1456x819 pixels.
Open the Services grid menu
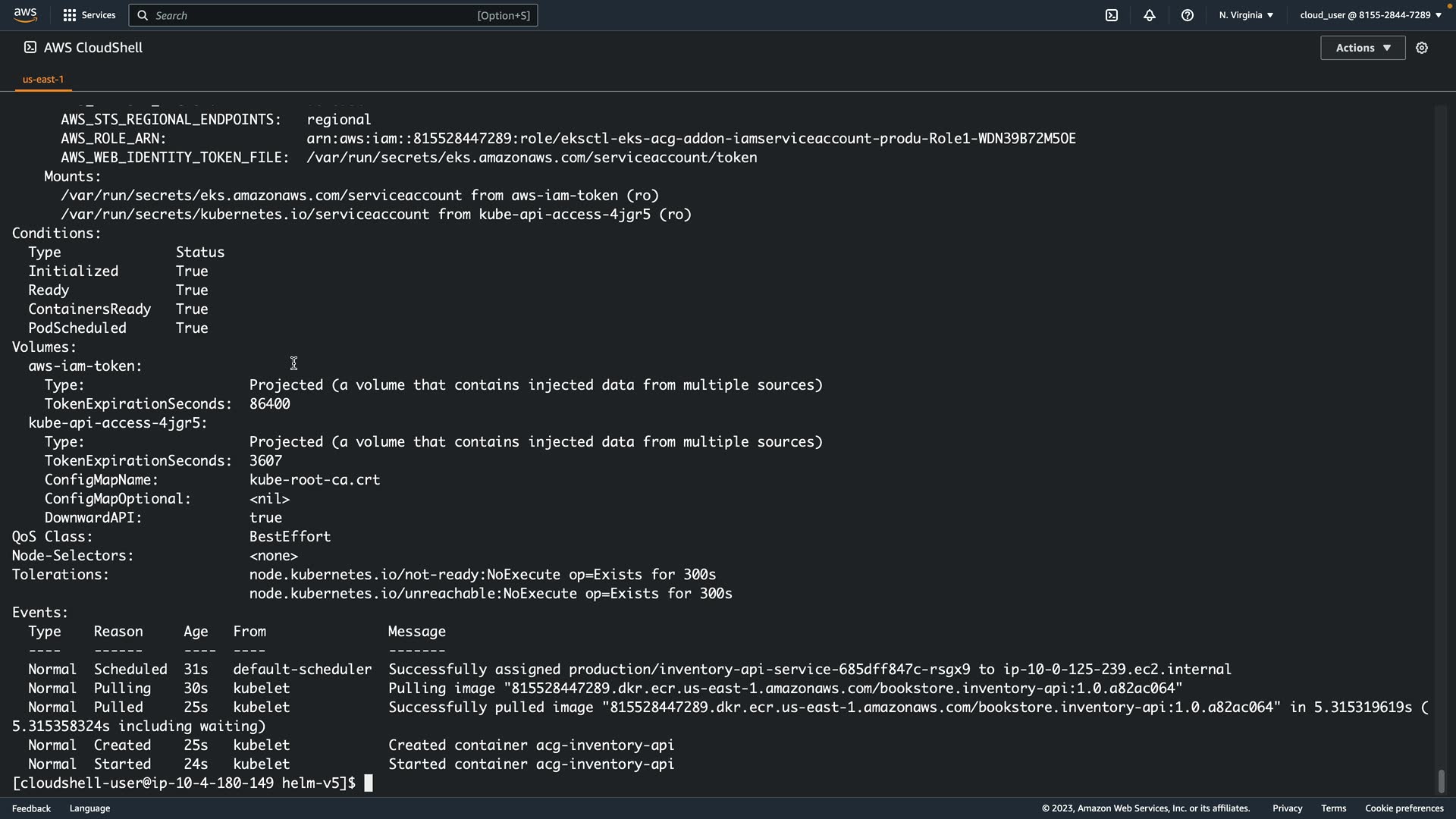70,15
